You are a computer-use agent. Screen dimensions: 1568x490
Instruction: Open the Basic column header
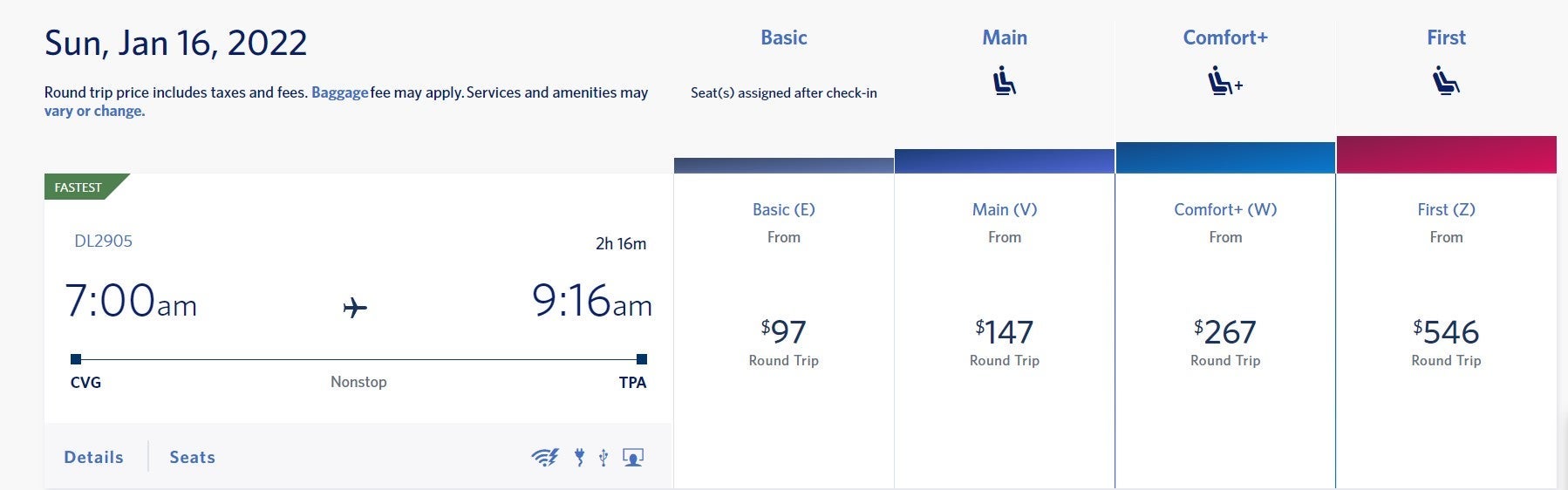click(x=783, y=37)
